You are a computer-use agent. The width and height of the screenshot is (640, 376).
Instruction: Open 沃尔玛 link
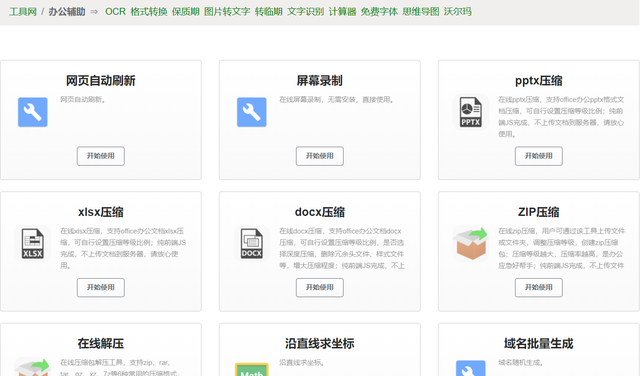[x=458, y=11]
